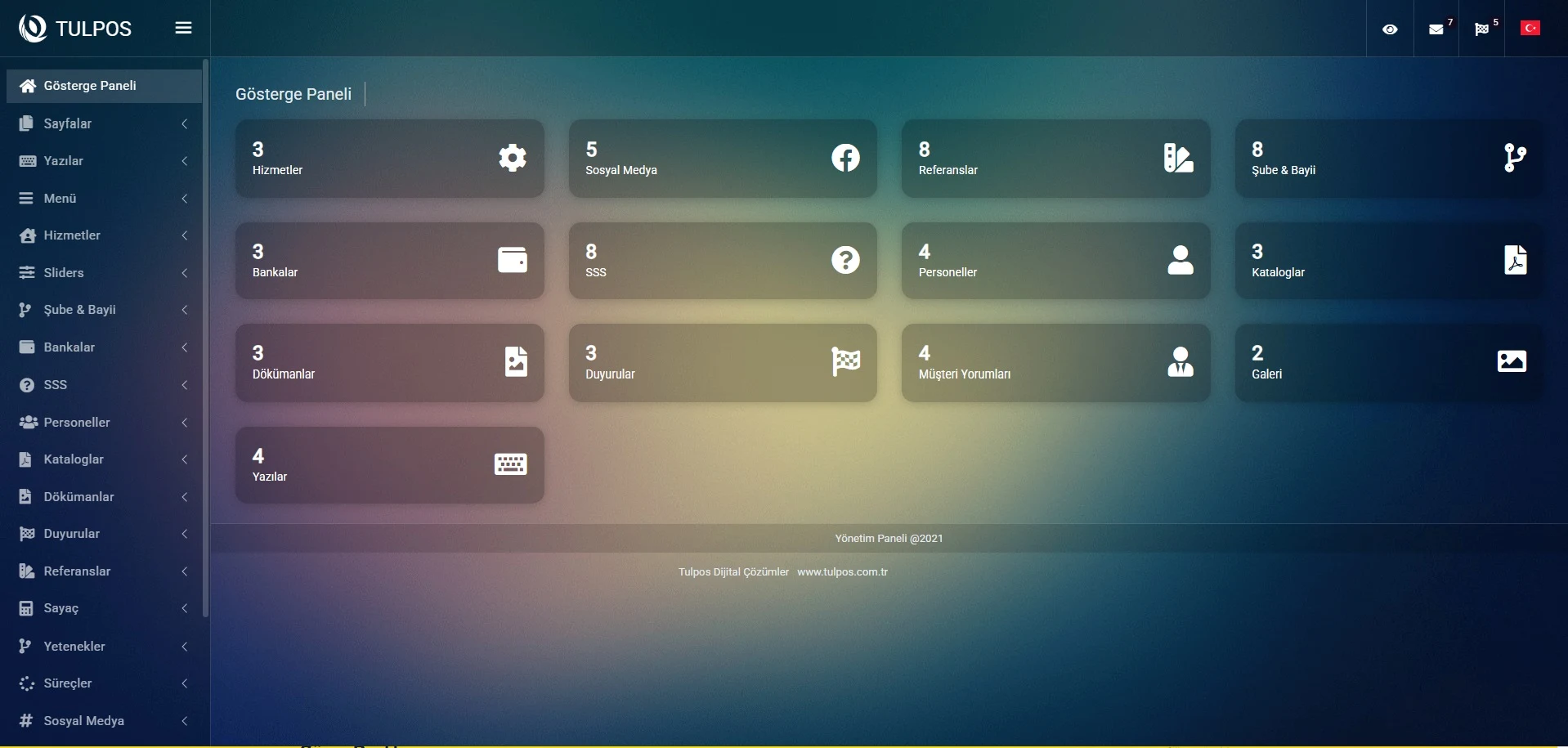The width and height of the screenshot is (1568, 748).
Task: Click the user-tie icon on Müşteri Yorumları card
Action: [x=1180, y=361]
